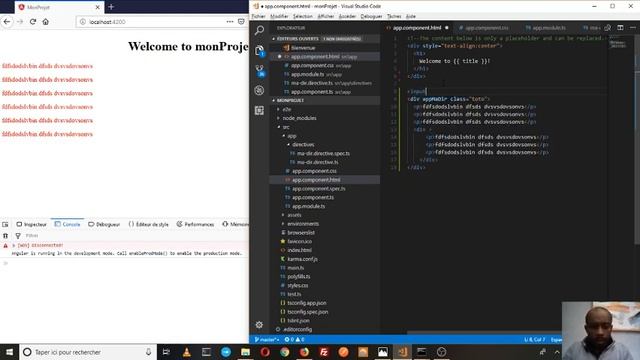Open the Afficher menu in VS Code

(x=325, y=16)
